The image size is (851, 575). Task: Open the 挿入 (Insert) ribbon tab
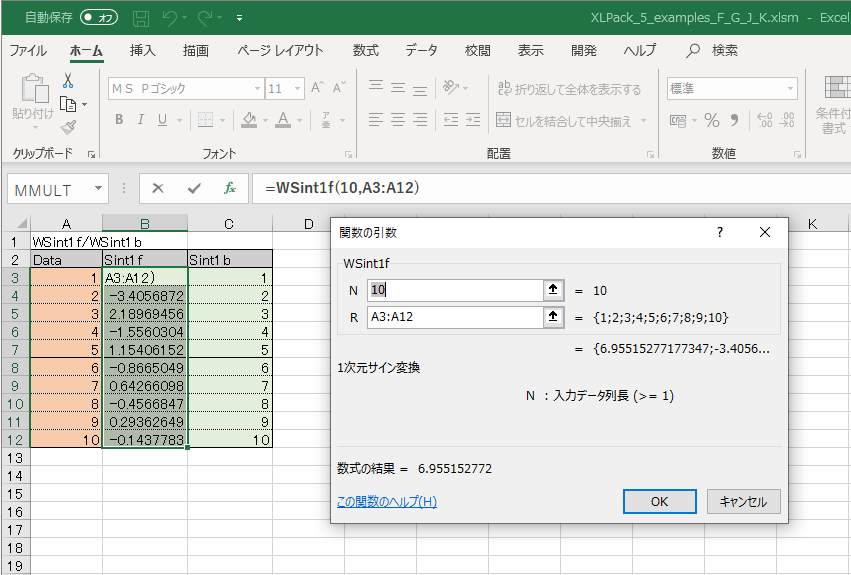143,50
